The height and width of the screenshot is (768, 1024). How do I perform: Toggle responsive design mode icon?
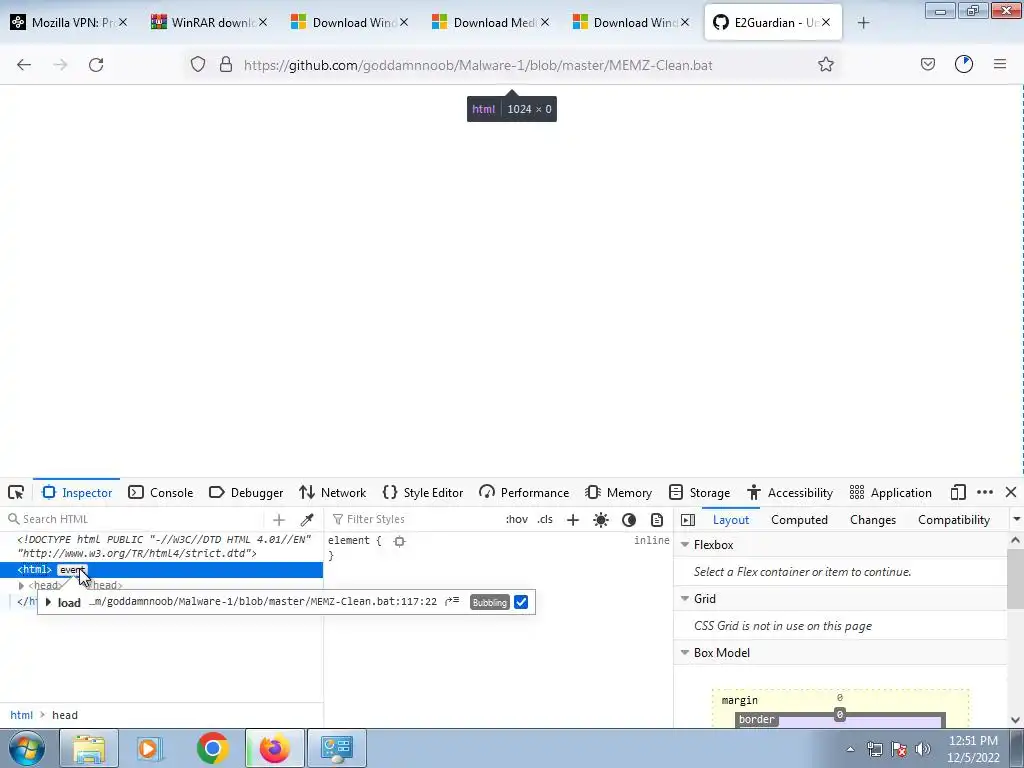(958, 492)
